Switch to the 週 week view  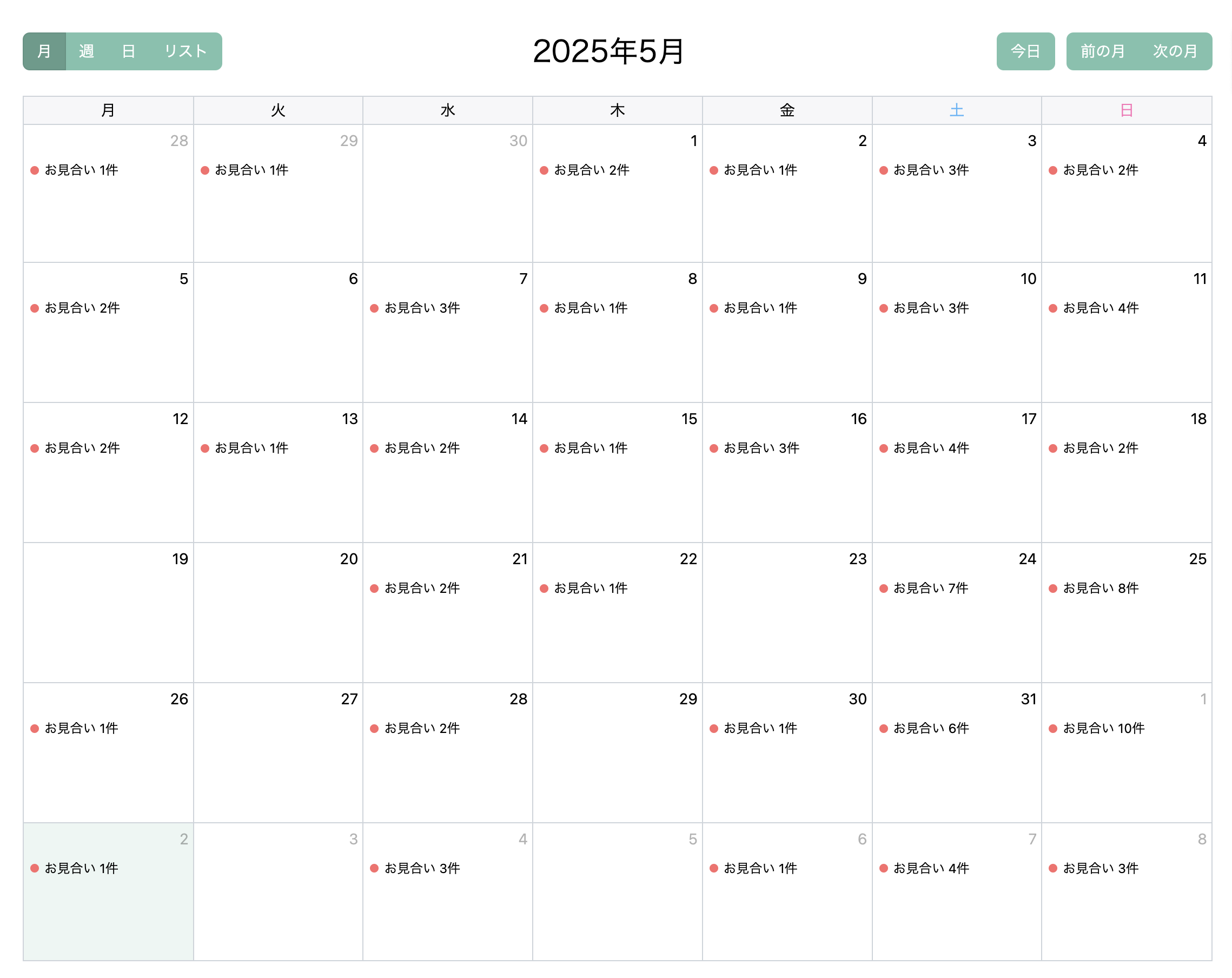click(87, 51)
